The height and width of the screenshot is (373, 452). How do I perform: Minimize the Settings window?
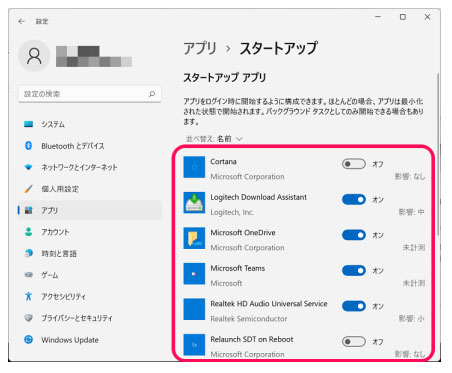378,17
